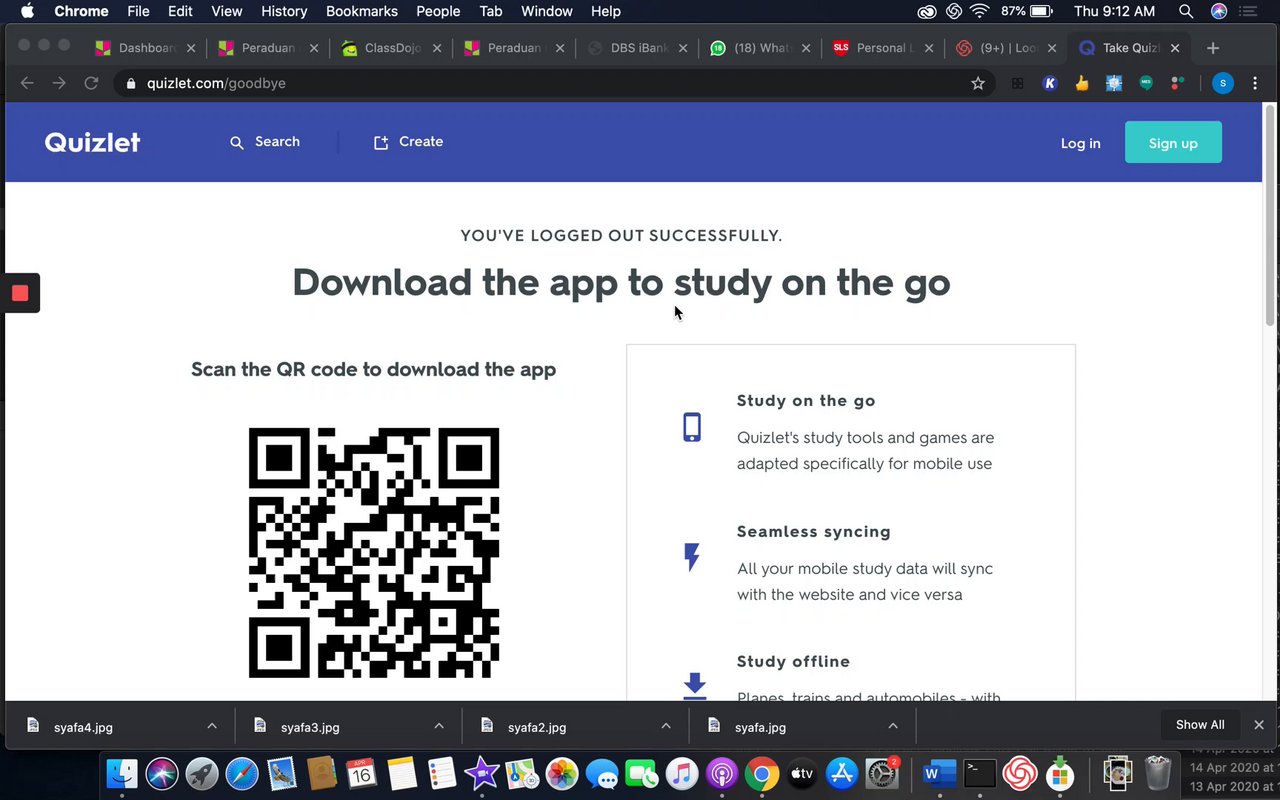1280x800 pixels.
Task: Open the Bookmarks menu
Action: point(362,11)
